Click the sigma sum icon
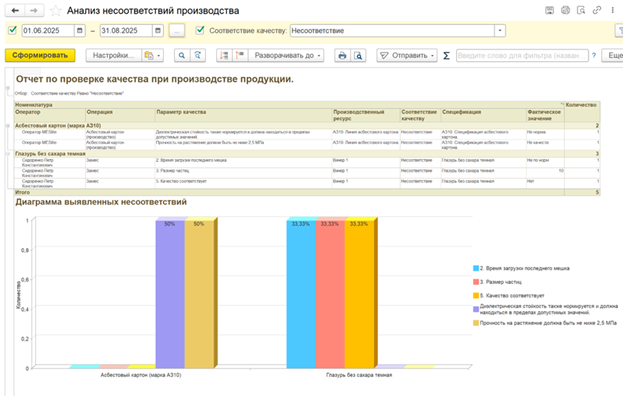Image resolution: width=623 pixels, height=396 pixels. pos(446,56)
